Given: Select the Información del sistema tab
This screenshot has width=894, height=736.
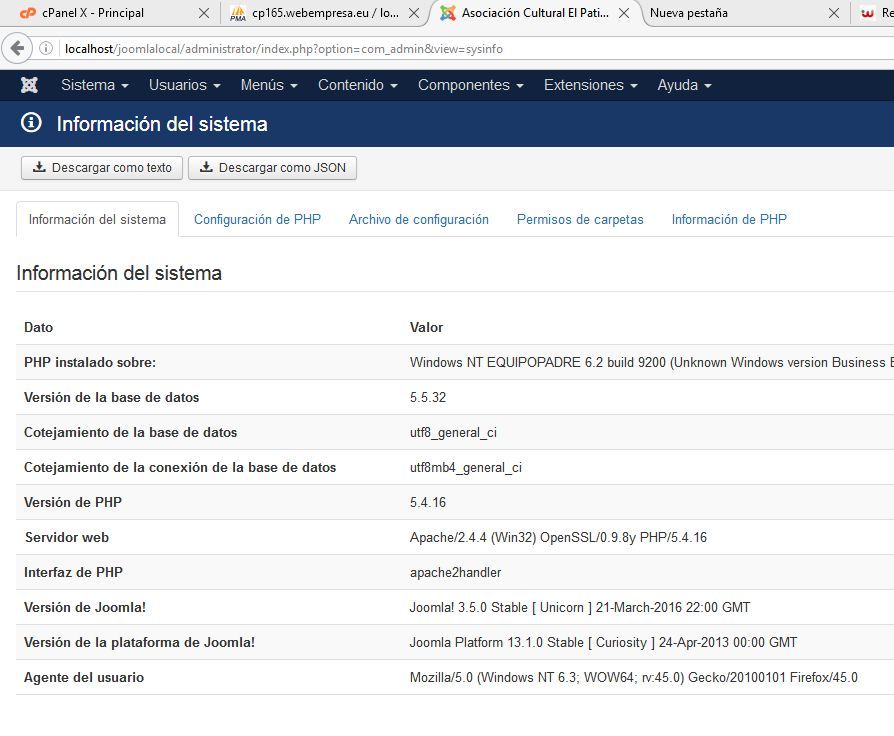Looking at the screenshot, I should pos(97,219).
